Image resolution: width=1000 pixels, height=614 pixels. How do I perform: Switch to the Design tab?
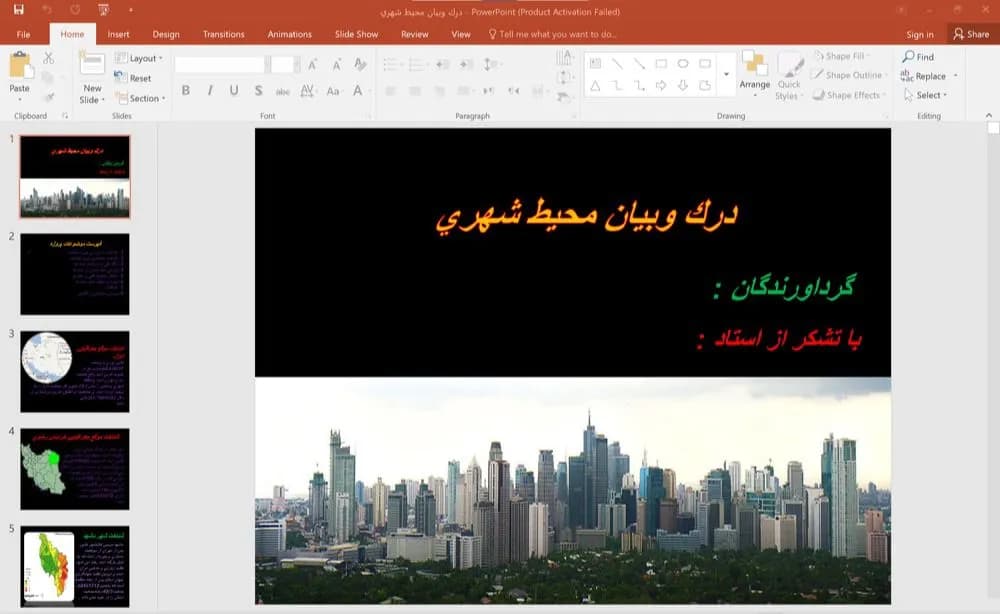[166, 34]
